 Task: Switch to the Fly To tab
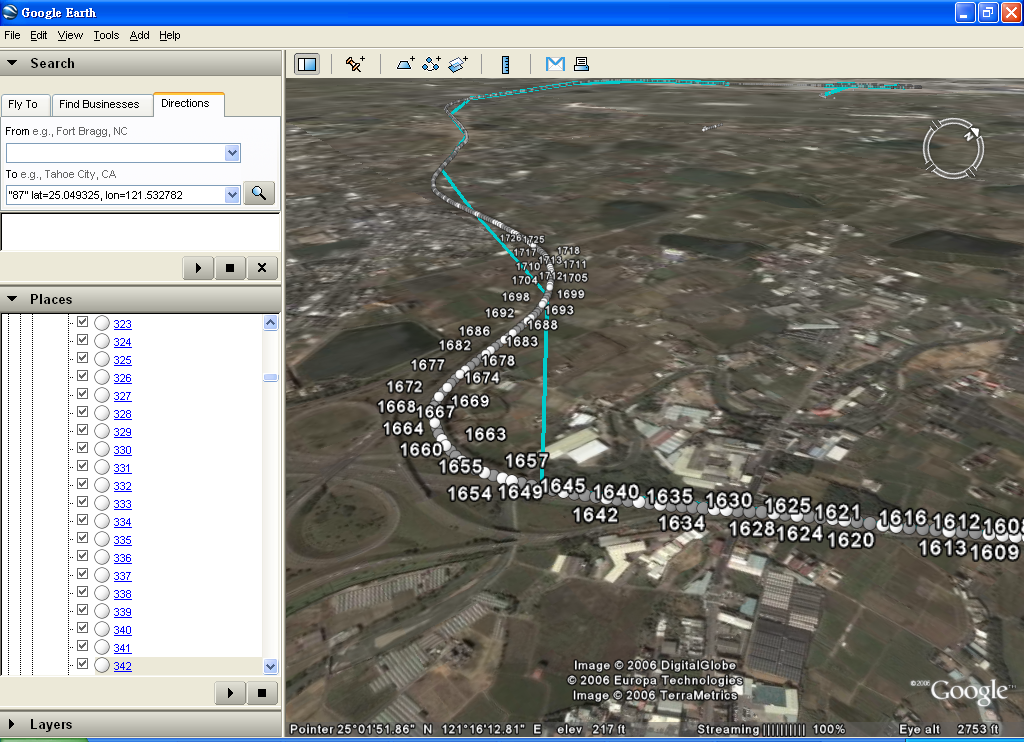(24, 104)
